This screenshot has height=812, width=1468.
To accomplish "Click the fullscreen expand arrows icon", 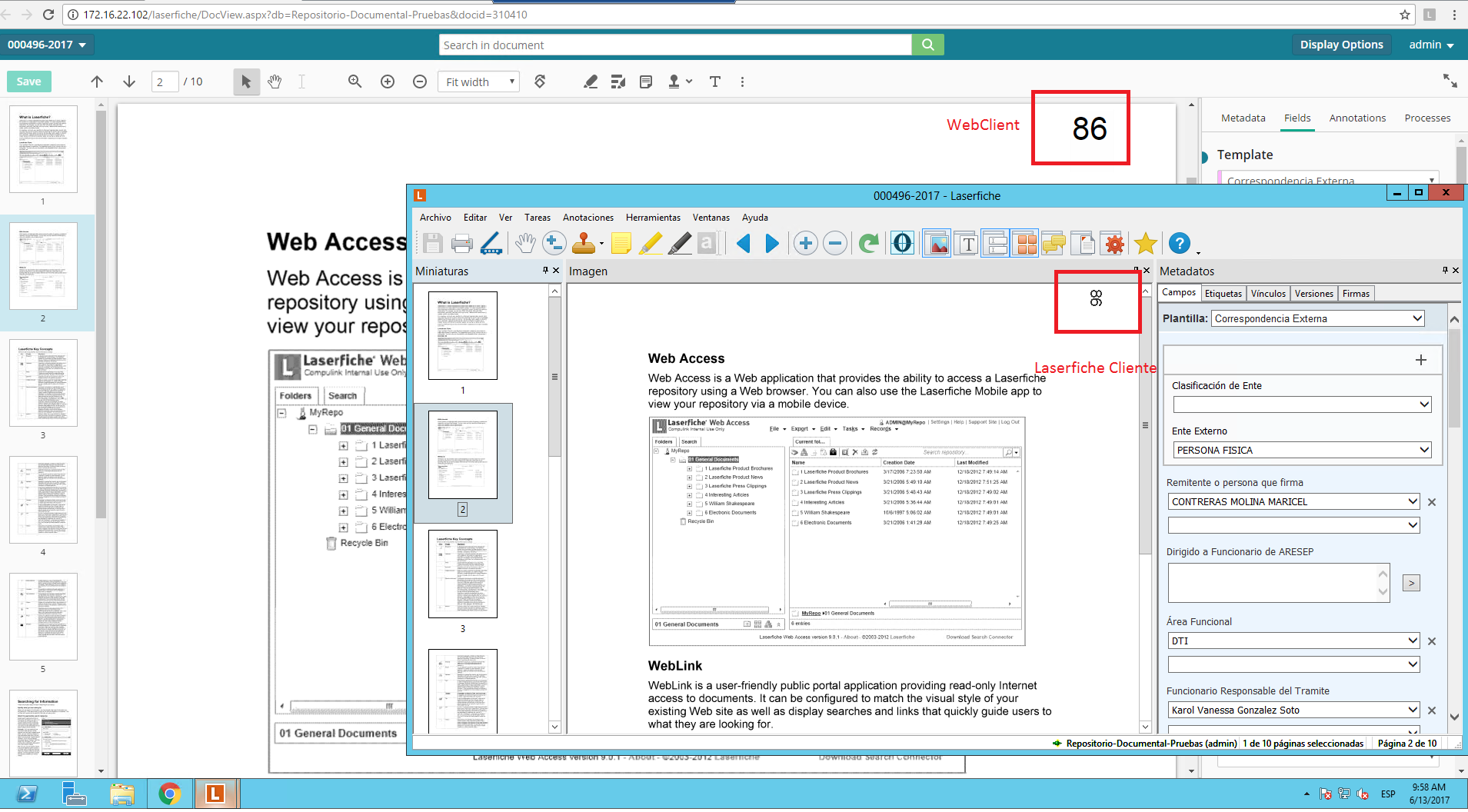I will 1450,81.
